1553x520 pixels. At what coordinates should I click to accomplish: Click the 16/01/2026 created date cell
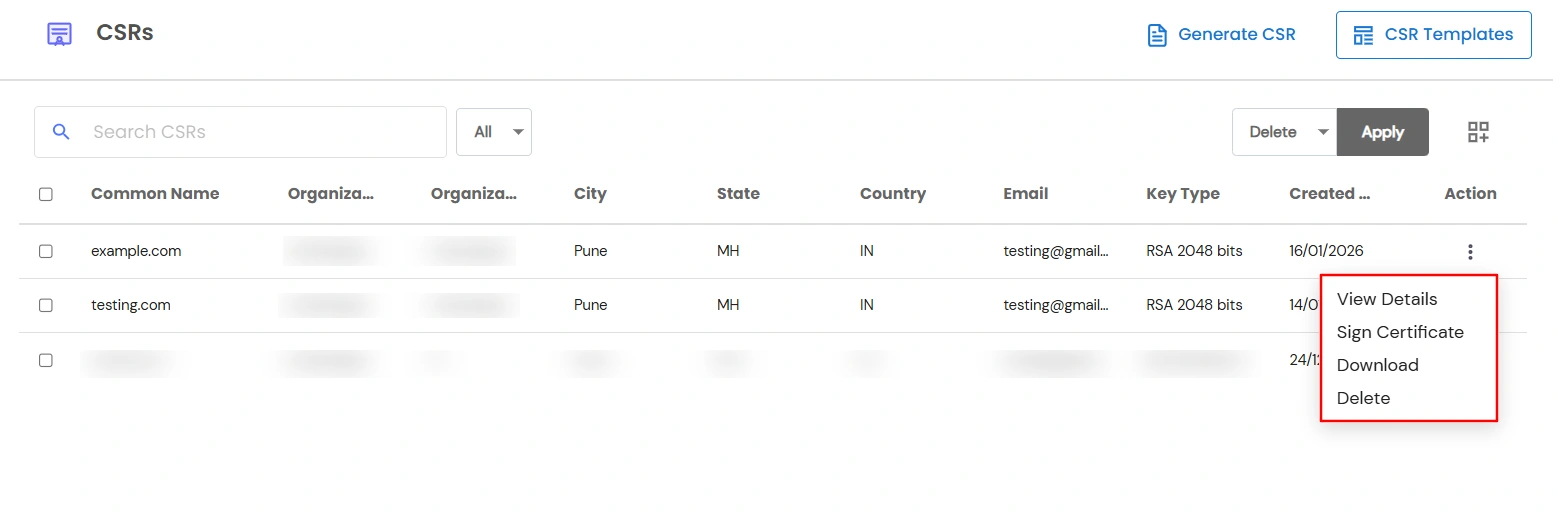click(x=1326, y=251)
